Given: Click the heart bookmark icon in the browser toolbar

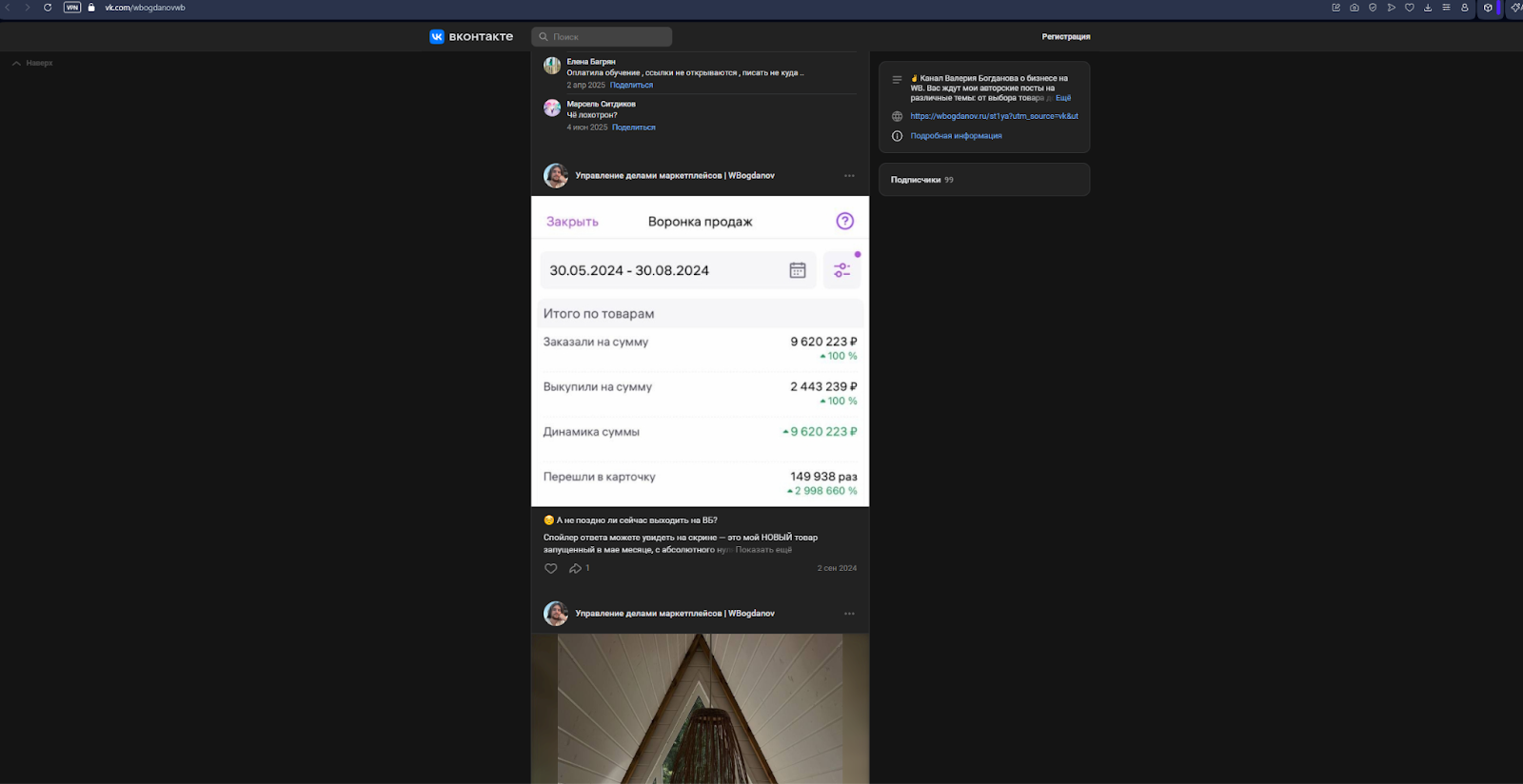Looking at the screenshot, I should pos(1410,8).
